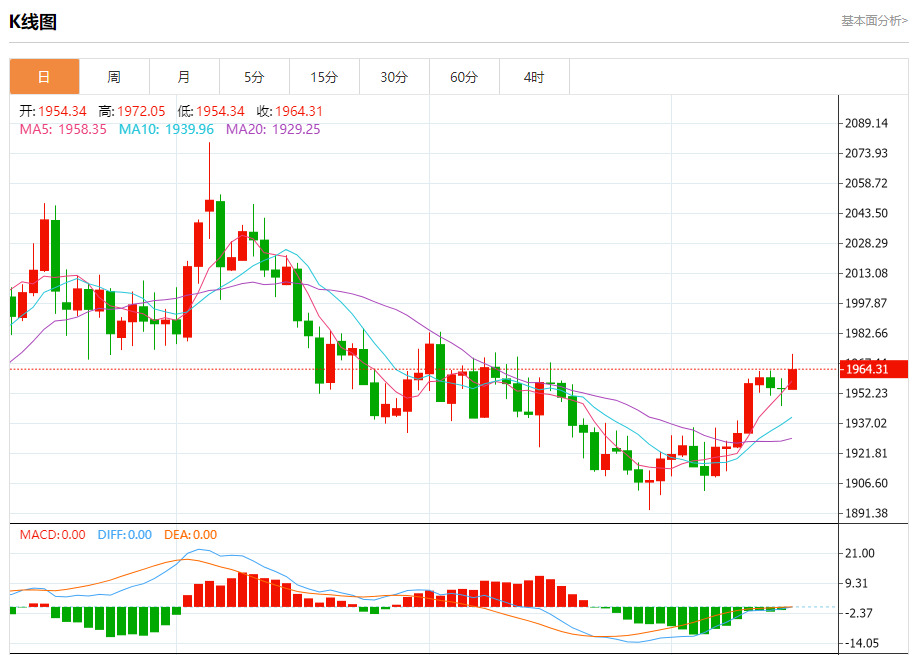Click the 2013.08 price axis label

pyautogui.click(x=866, y=273)
